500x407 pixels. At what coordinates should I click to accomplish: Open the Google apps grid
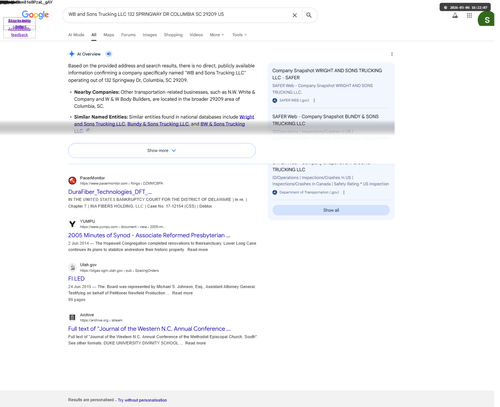pos(469,15)
